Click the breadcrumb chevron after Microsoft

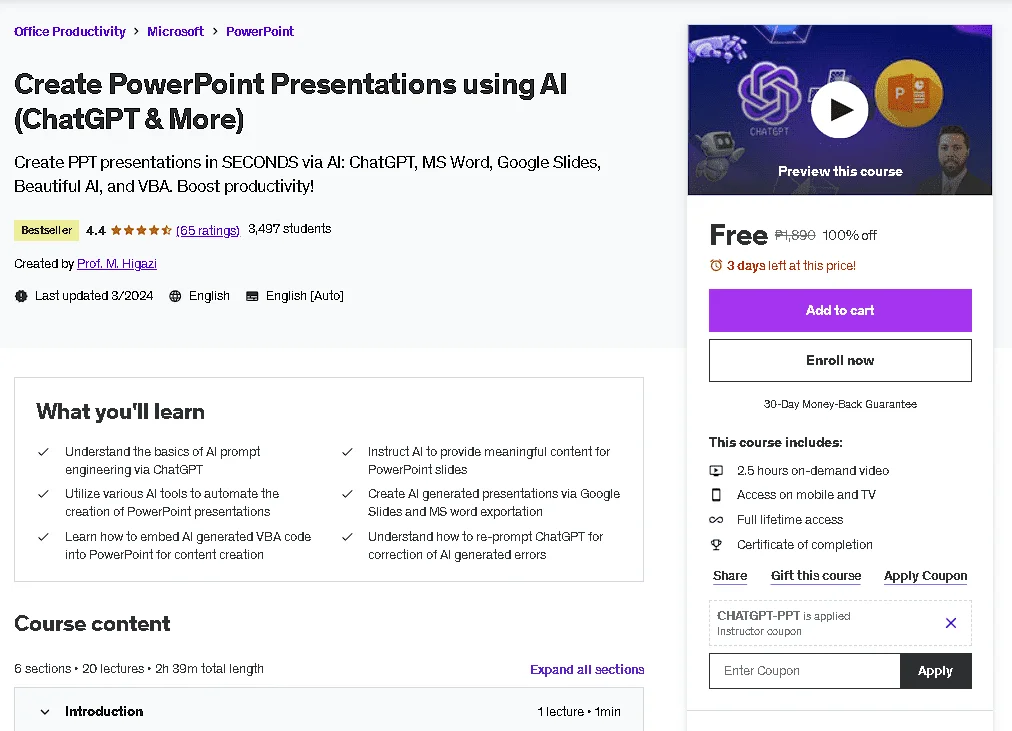click(x=215, y=31)
